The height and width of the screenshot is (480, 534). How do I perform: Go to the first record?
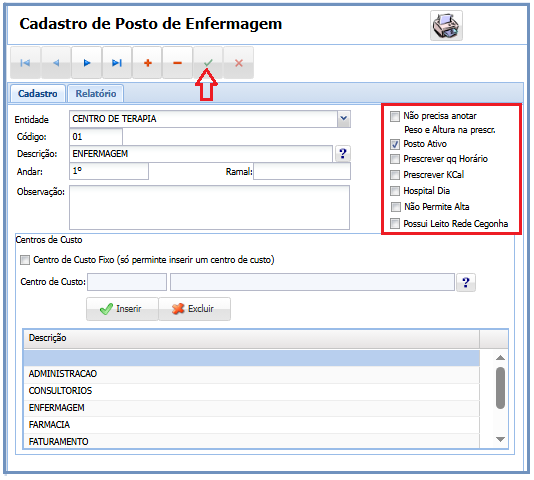(25, 63)
